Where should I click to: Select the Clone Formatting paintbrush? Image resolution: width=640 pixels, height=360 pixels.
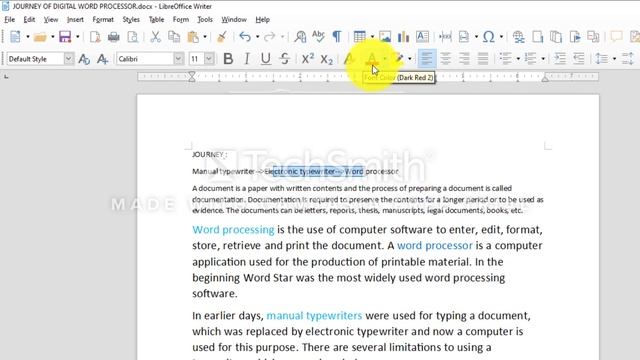(x=222, y=37)
